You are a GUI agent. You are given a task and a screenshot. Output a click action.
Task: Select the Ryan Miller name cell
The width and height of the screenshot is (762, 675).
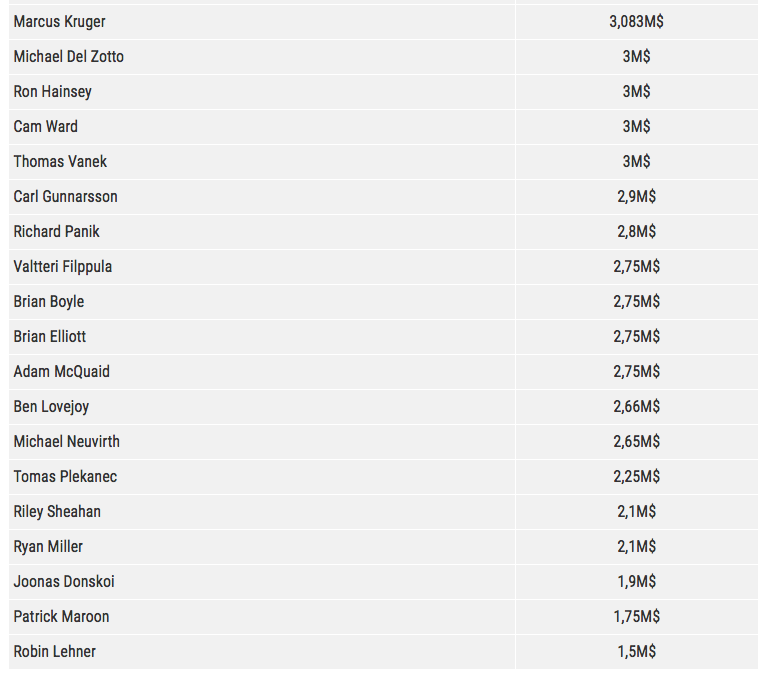48,546
